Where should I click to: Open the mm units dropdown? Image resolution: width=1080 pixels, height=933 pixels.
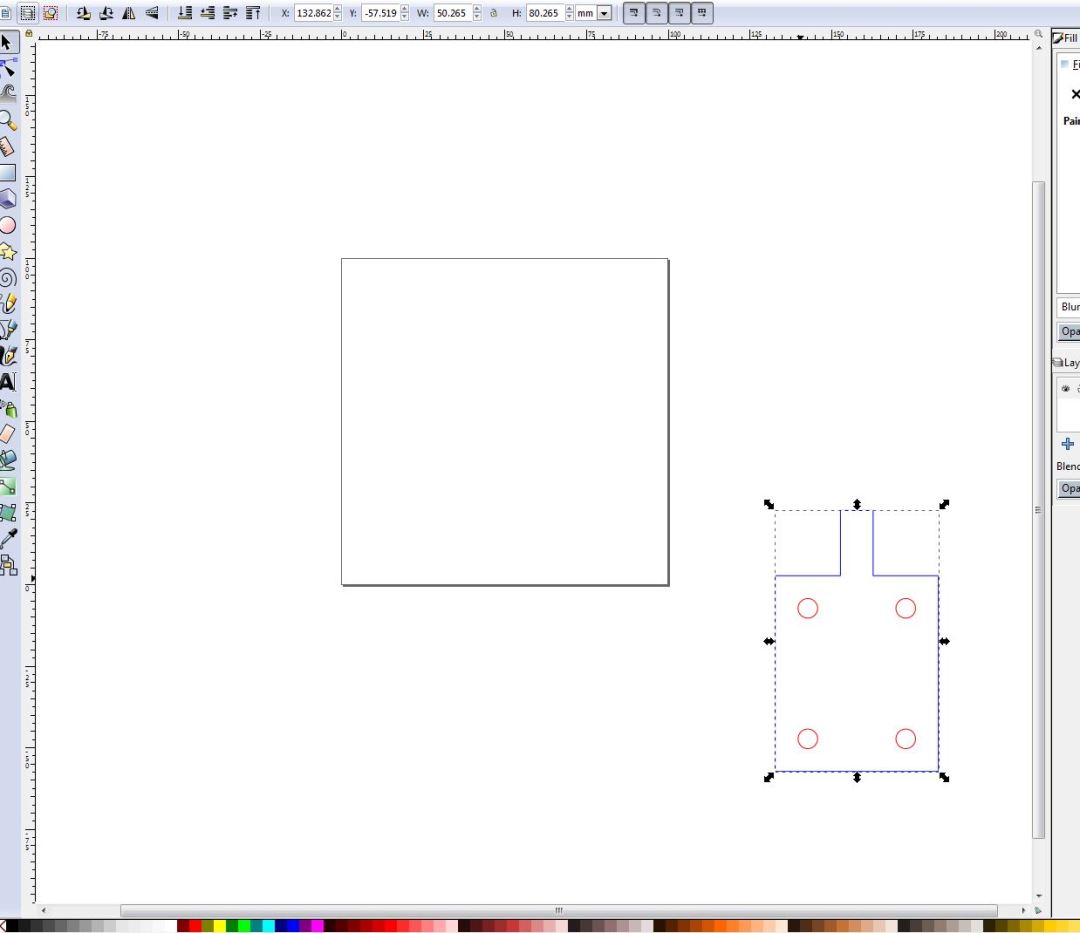tap(603, 14)
